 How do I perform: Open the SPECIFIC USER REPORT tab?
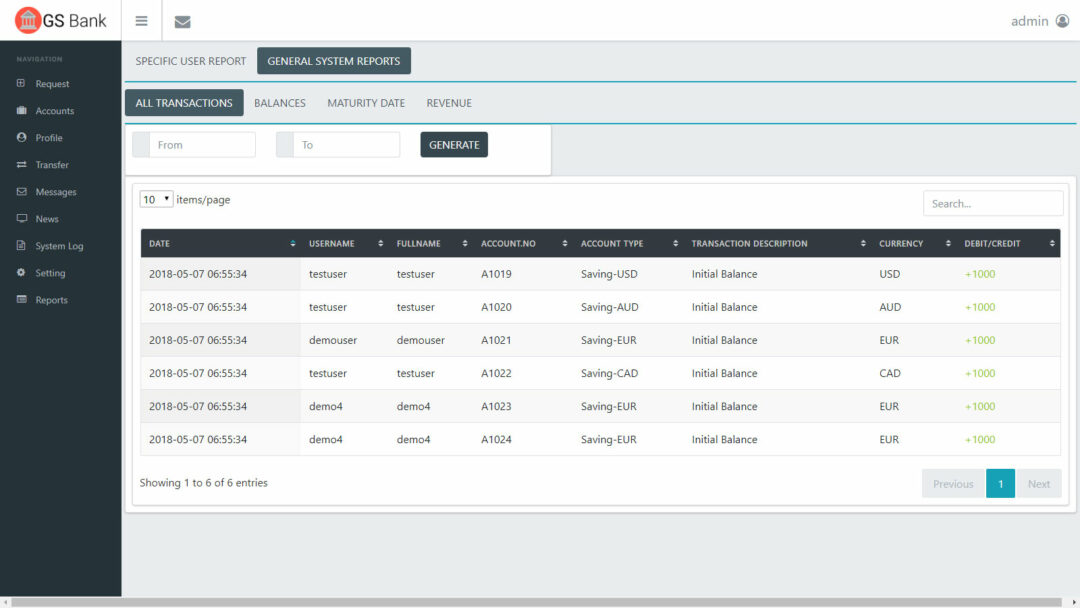pos(190,60)
